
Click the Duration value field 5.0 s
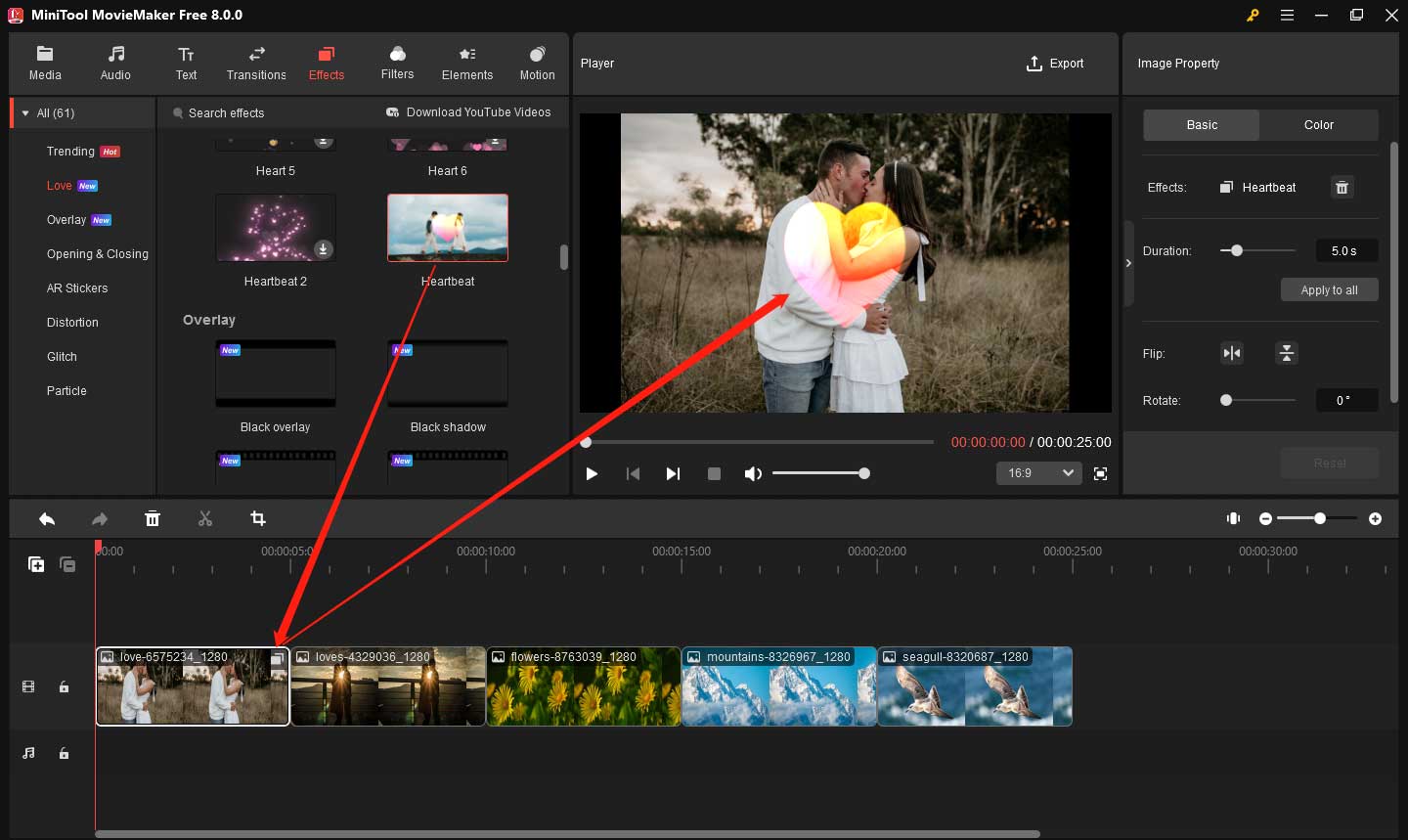tap(1346, 251)
